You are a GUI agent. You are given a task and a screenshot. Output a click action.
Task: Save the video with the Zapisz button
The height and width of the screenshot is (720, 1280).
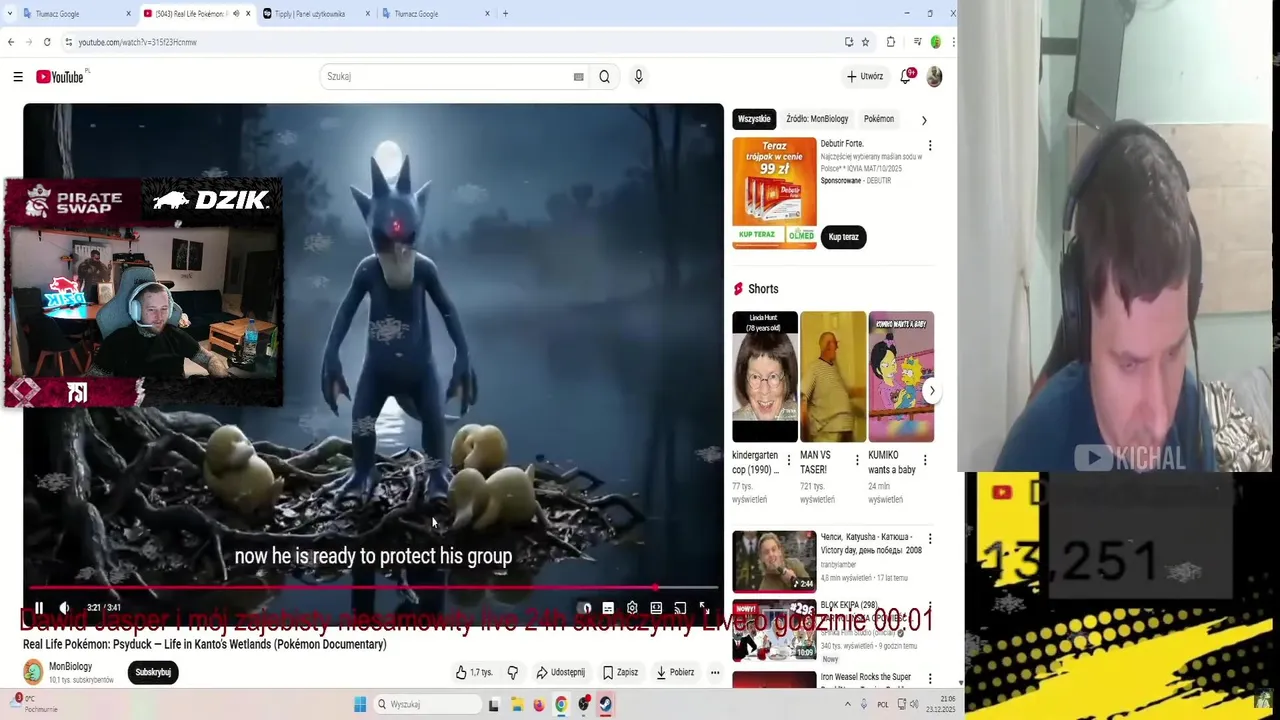[x=620, y=672]
